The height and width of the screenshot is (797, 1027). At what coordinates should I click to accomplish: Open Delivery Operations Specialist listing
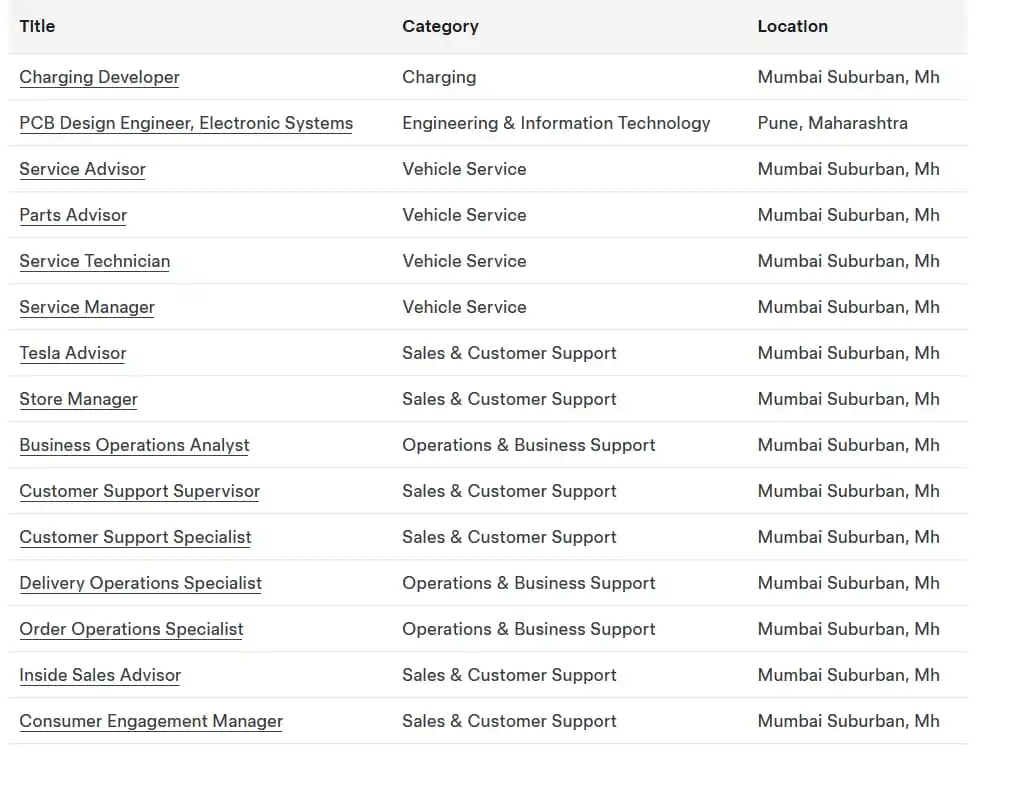pyautogui.click(x=140, y=583)
